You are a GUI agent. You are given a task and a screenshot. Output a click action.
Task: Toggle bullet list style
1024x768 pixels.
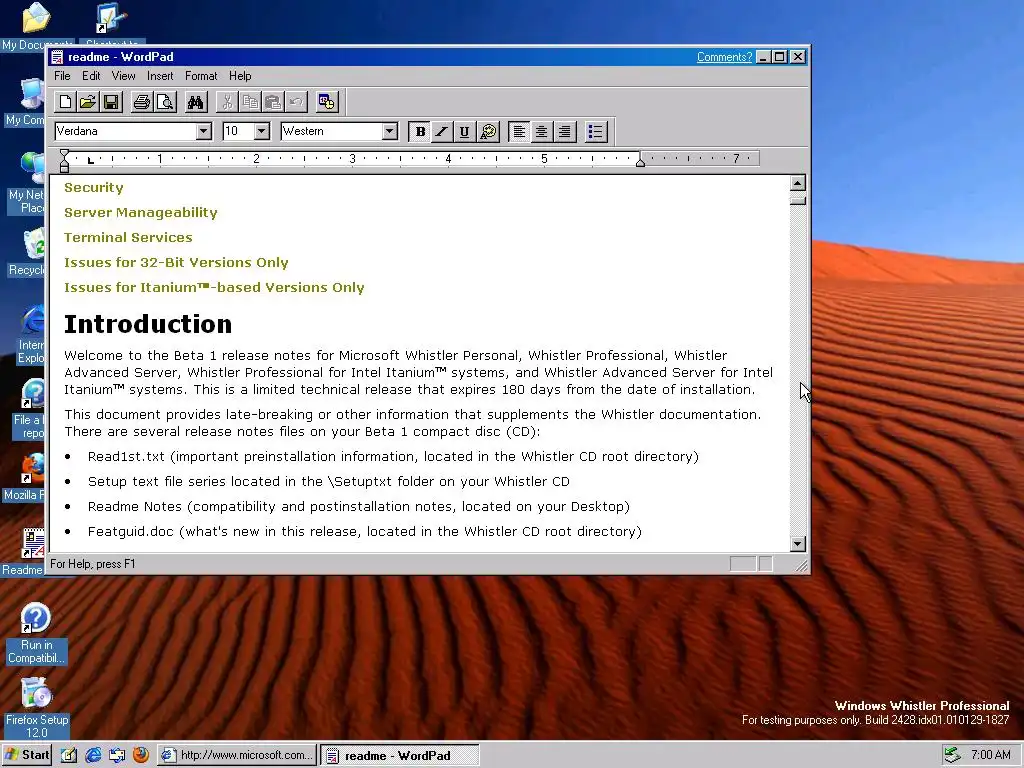pyautogui.click(x=596, y=132)
